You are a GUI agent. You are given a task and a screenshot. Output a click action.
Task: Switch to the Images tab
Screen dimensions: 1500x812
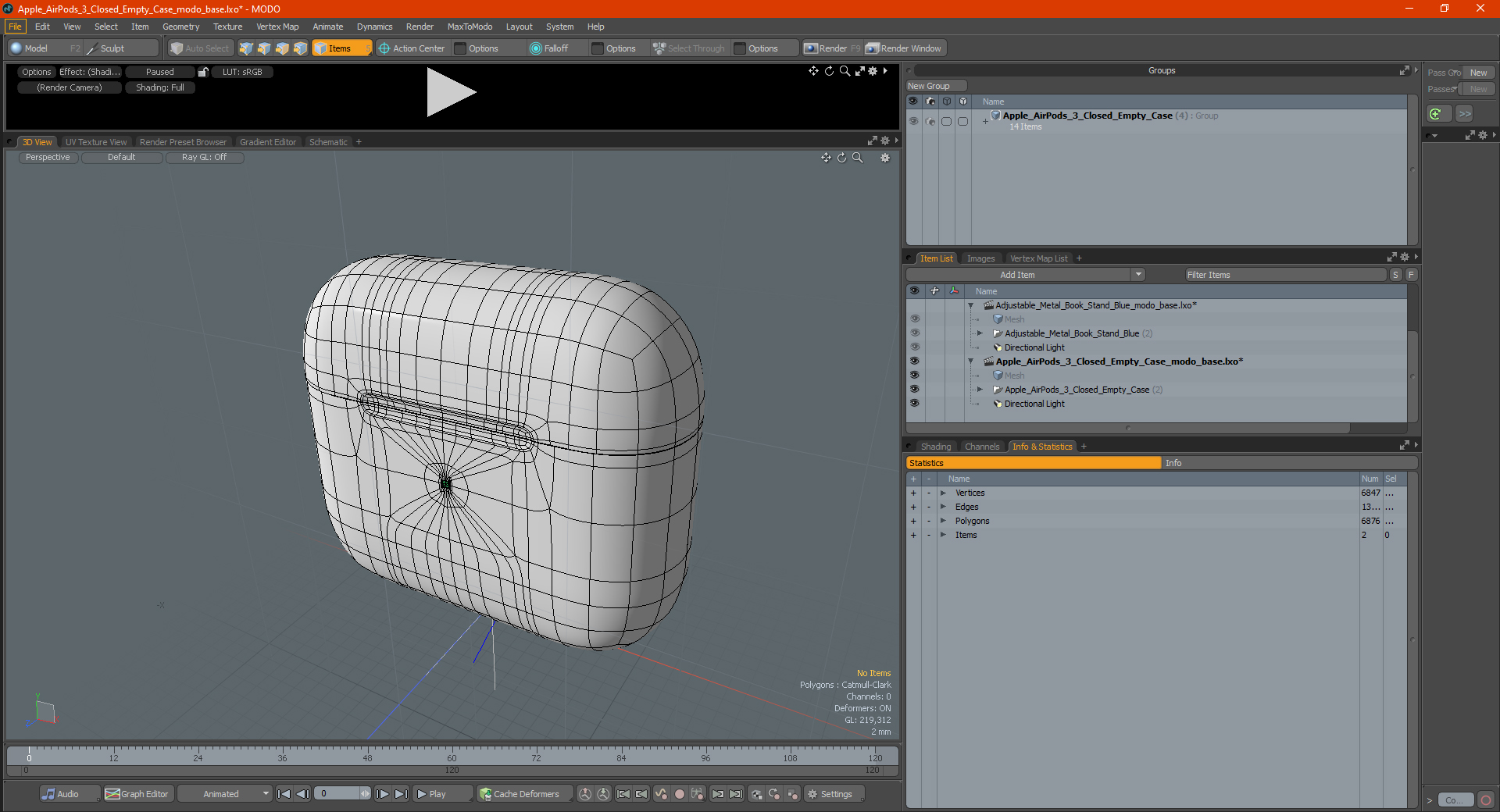tap(980, 258)
